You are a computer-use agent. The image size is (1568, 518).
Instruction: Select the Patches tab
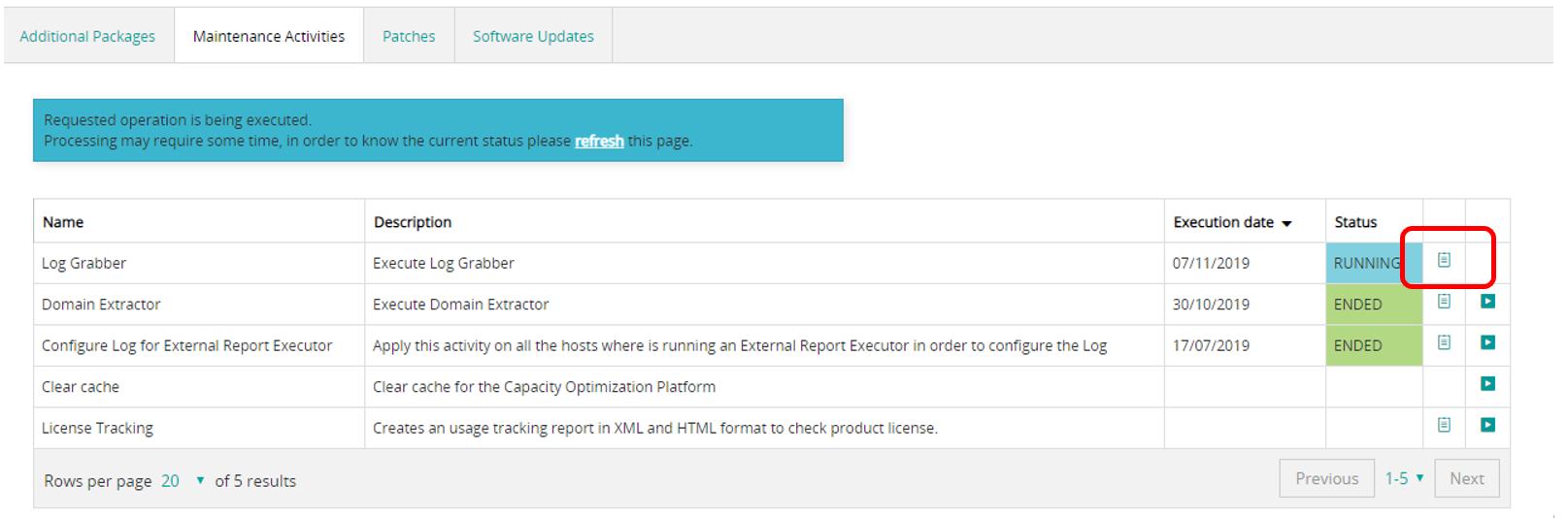tap(409, 36)
